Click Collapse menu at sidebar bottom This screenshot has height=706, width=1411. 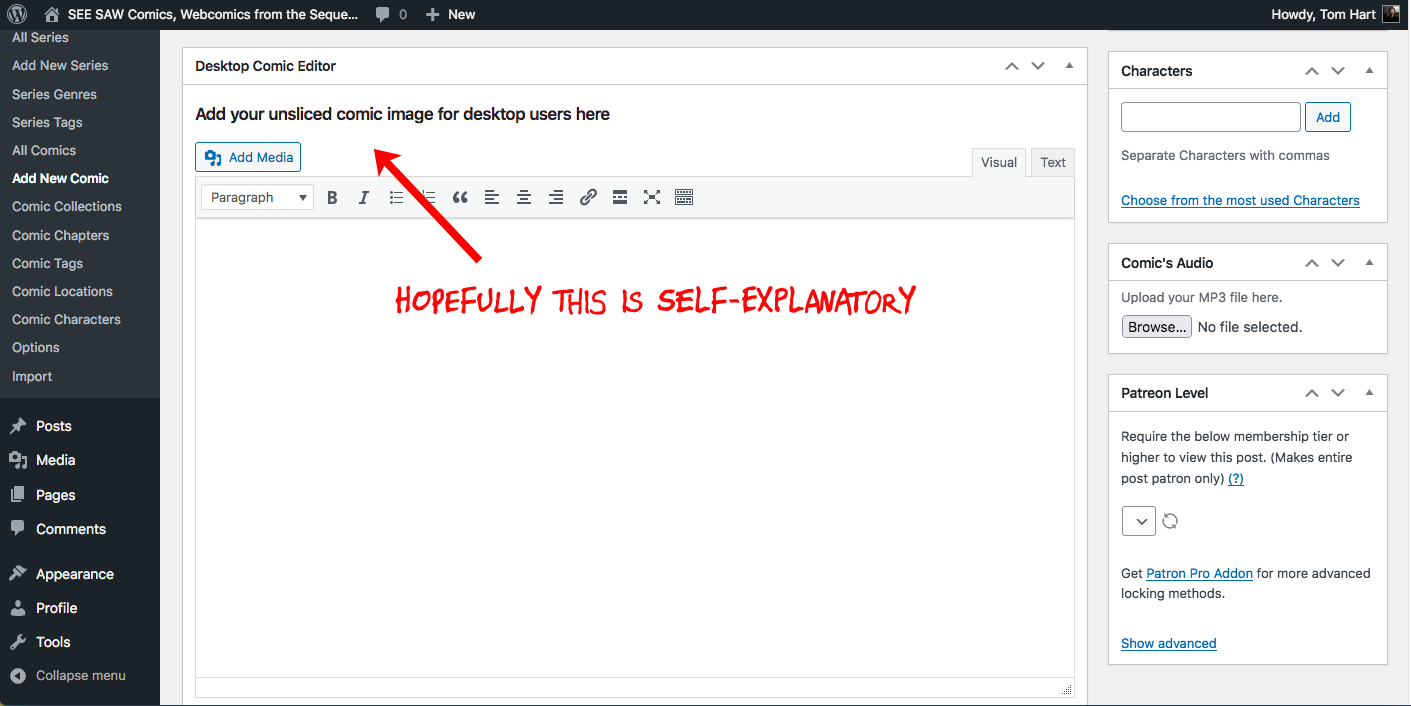point(80,675)
